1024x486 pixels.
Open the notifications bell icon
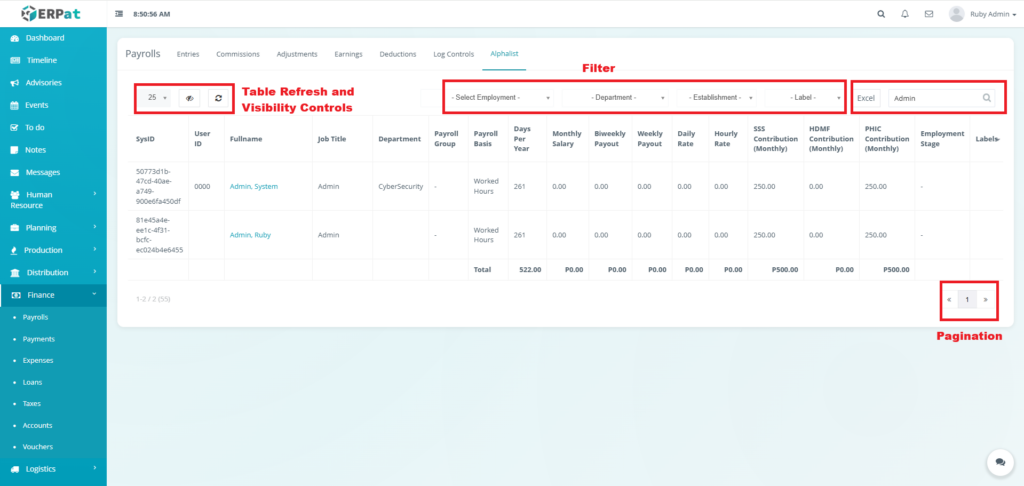pos(905,14)
